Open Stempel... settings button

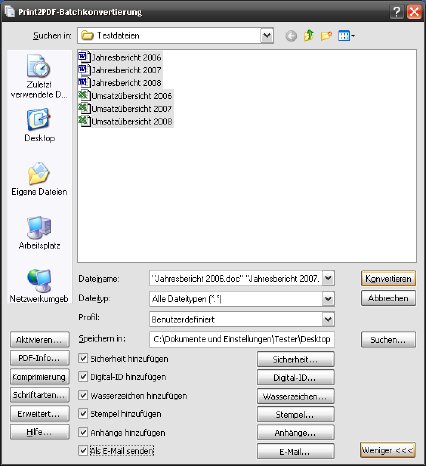click(x=295, y=415)
